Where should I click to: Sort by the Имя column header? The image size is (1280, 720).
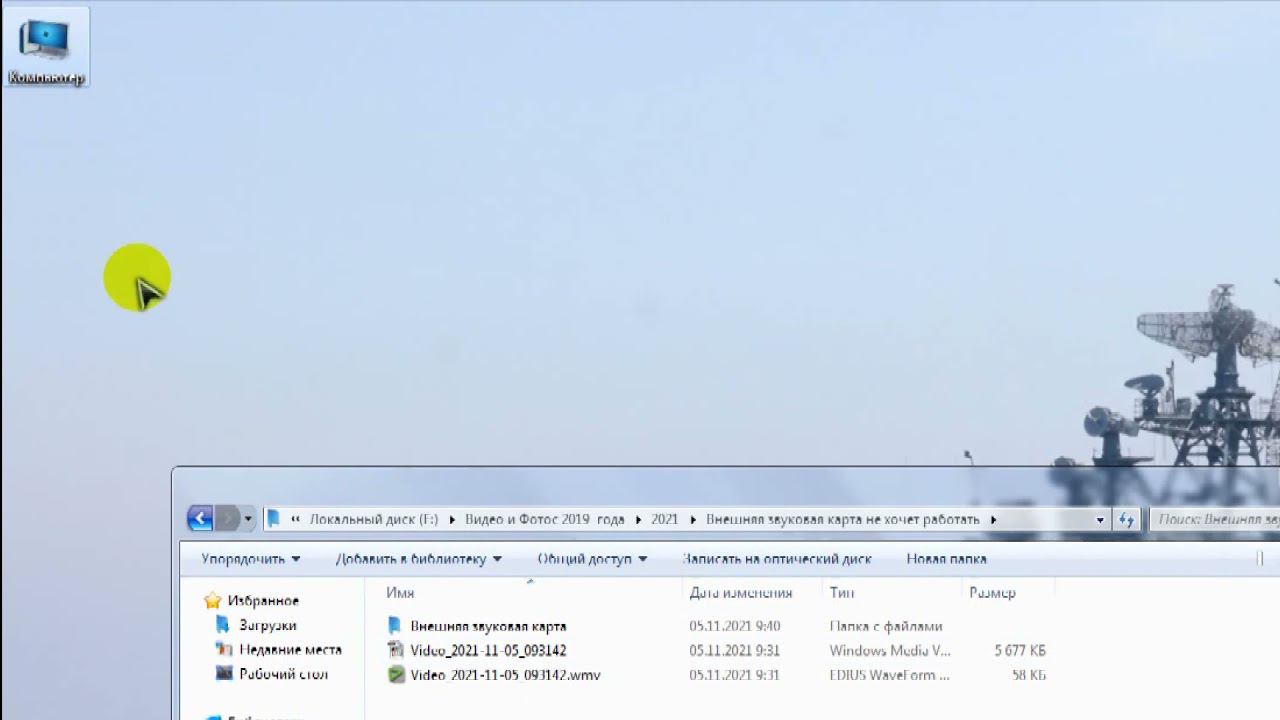click(400, 593)
